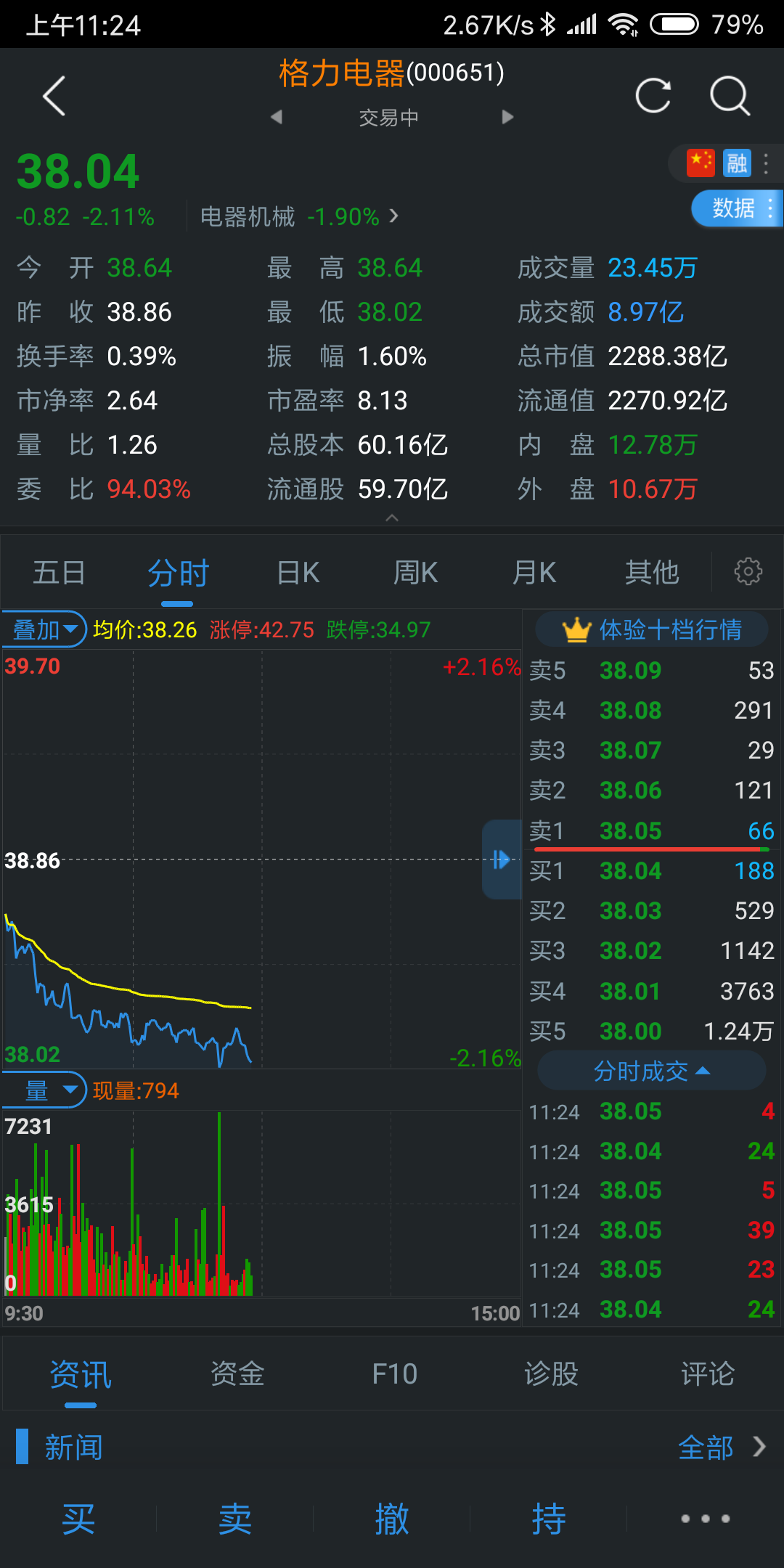Open the 评论 comments tab
This screenshot has height=1568, width=784.
[708, 1374]
